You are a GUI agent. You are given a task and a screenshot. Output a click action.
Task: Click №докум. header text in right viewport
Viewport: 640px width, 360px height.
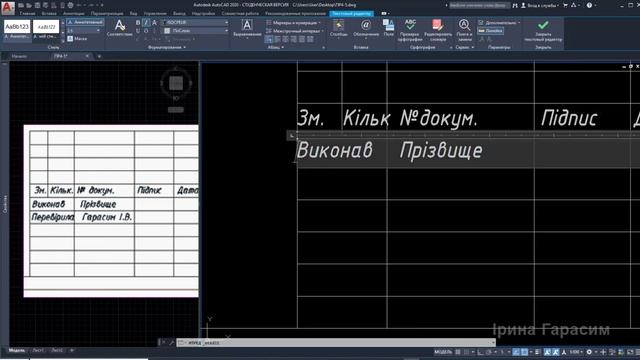[x=438, y=118]
